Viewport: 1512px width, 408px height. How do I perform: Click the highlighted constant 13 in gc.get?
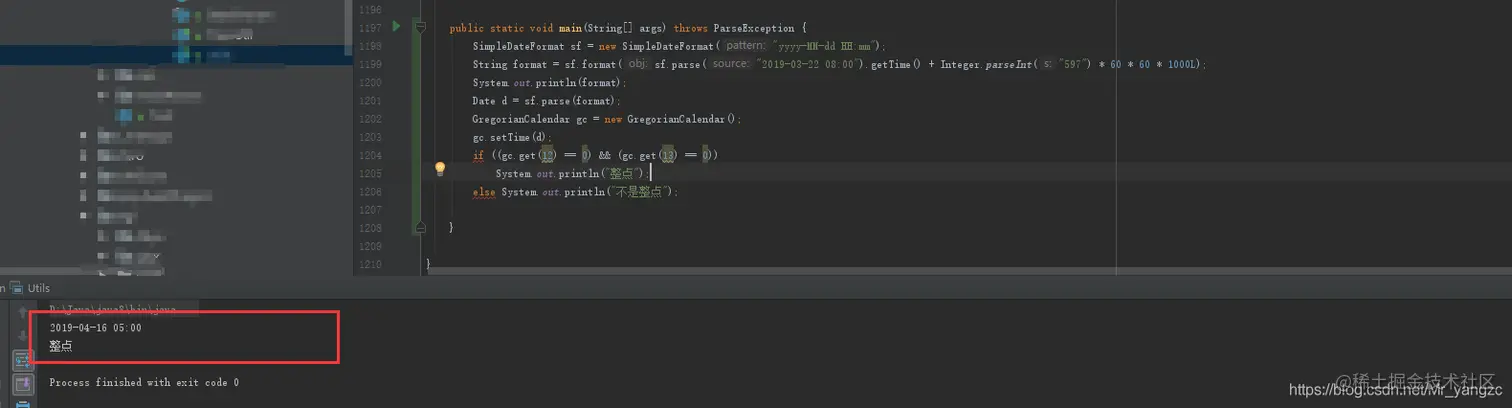[670, 155]
